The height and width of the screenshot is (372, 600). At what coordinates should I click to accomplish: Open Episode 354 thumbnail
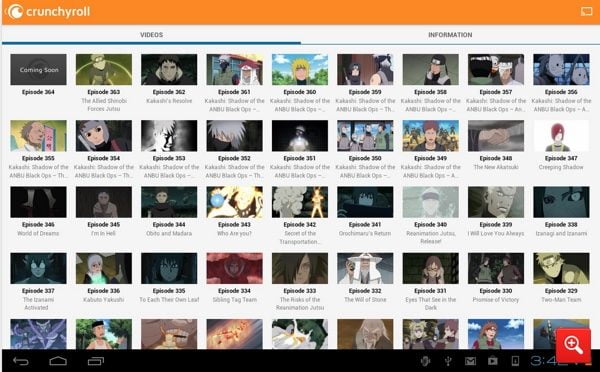tap(104, 135)
